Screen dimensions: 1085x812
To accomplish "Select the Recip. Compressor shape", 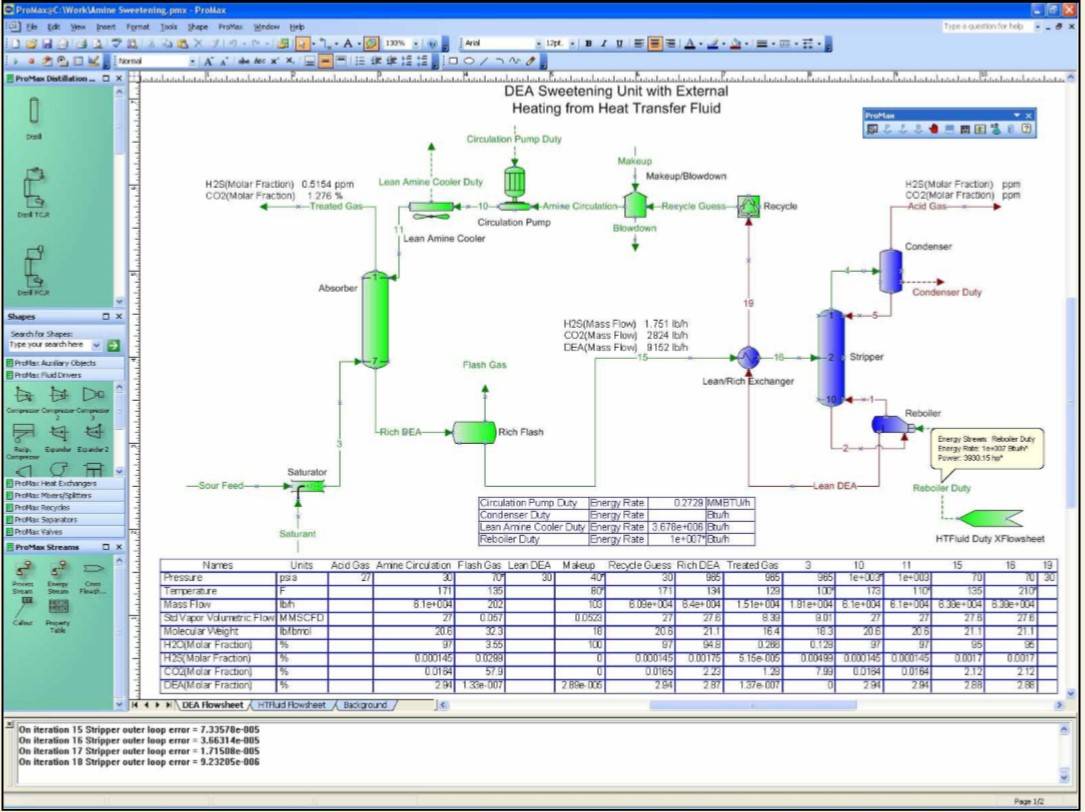I will 23,440.
